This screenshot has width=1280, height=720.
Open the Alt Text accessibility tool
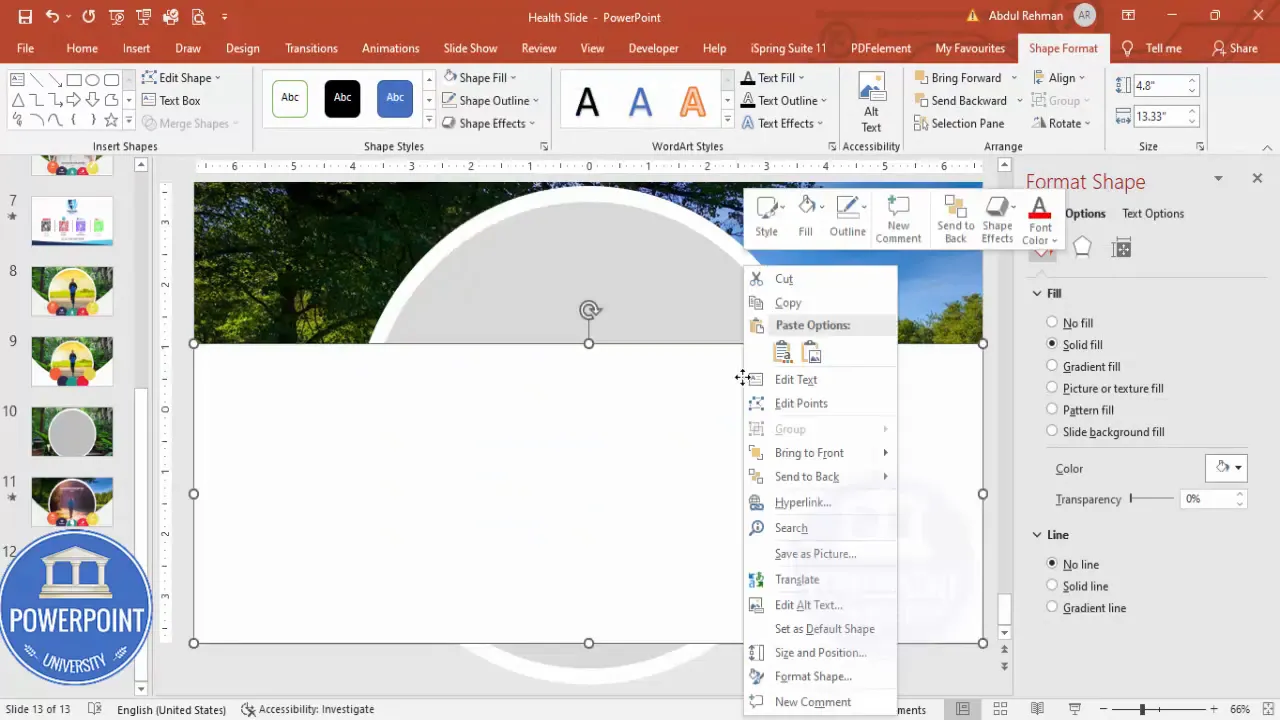point(872,102)
